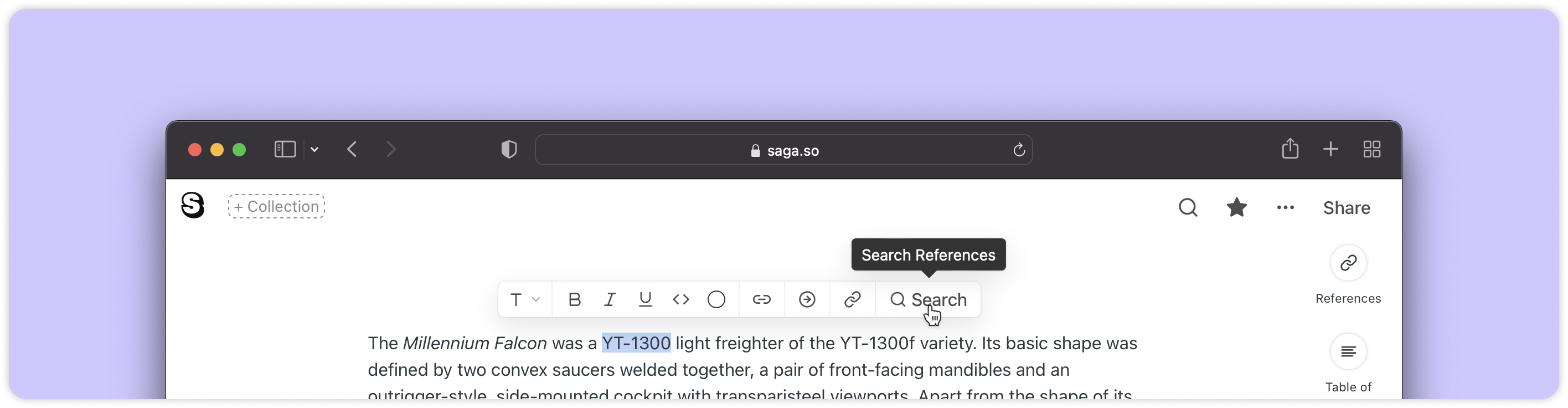Screen dimensions: 1568x408
Task: Open the three-dot more options menu
Action: [1285, 208]
